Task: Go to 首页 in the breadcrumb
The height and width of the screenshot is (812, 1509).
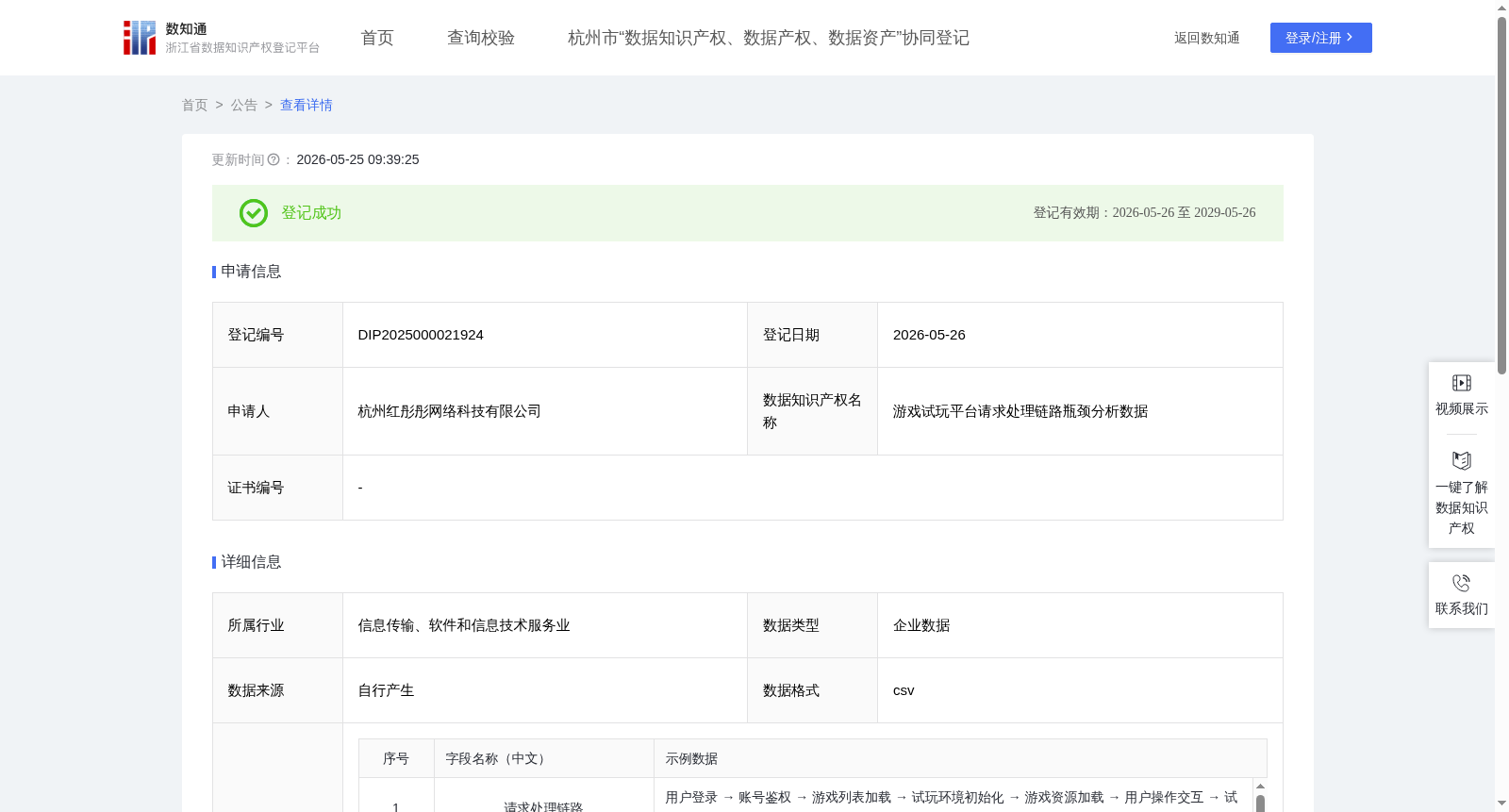Action: 194,106
